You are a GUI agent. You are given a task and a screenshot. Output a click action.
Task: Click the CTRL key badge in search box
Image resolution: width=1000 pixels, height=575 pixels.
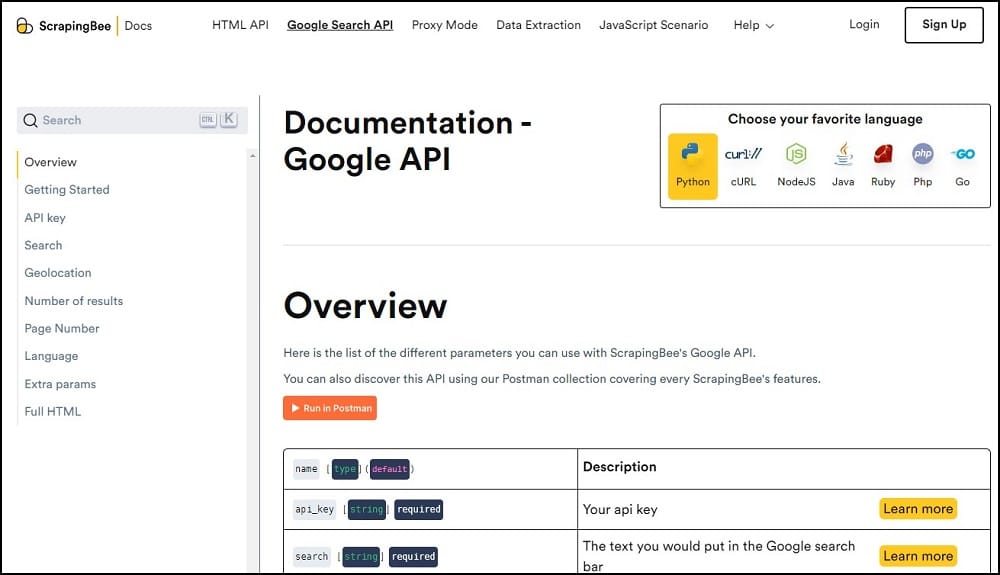click(208, 120)
